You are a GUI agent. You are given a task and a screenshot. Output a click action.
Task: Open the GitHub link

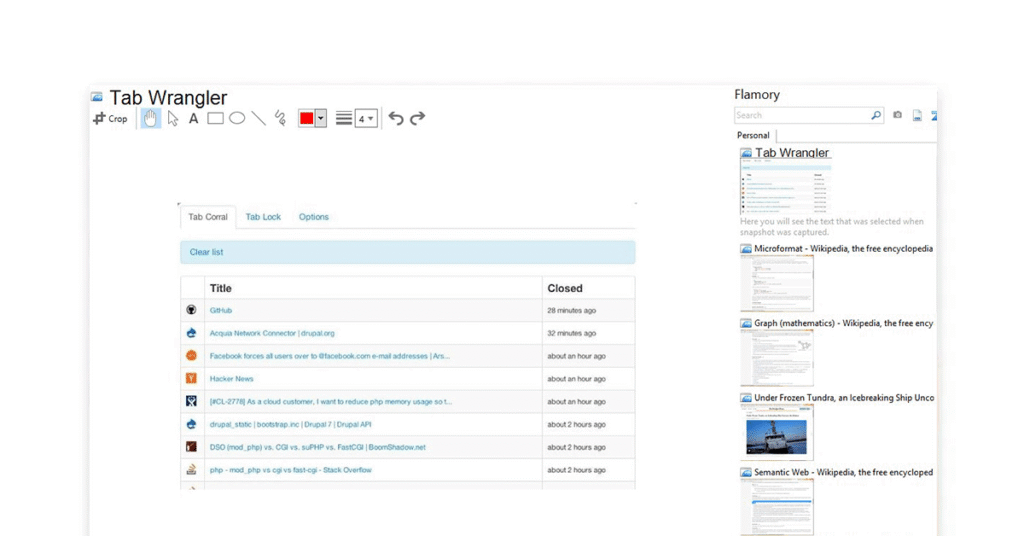click(221, 310)
